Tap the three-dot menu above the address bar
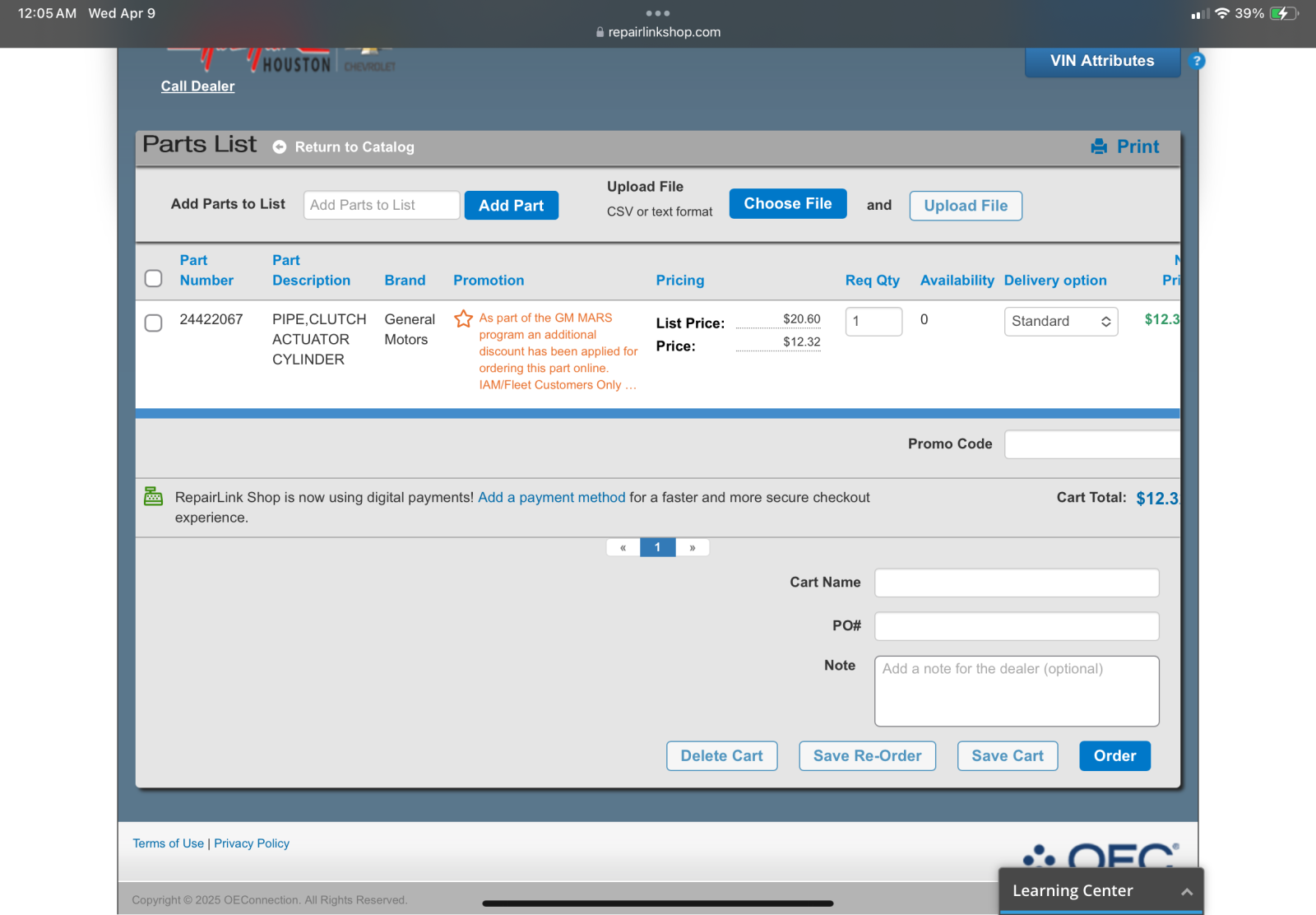 coord(658,13)
